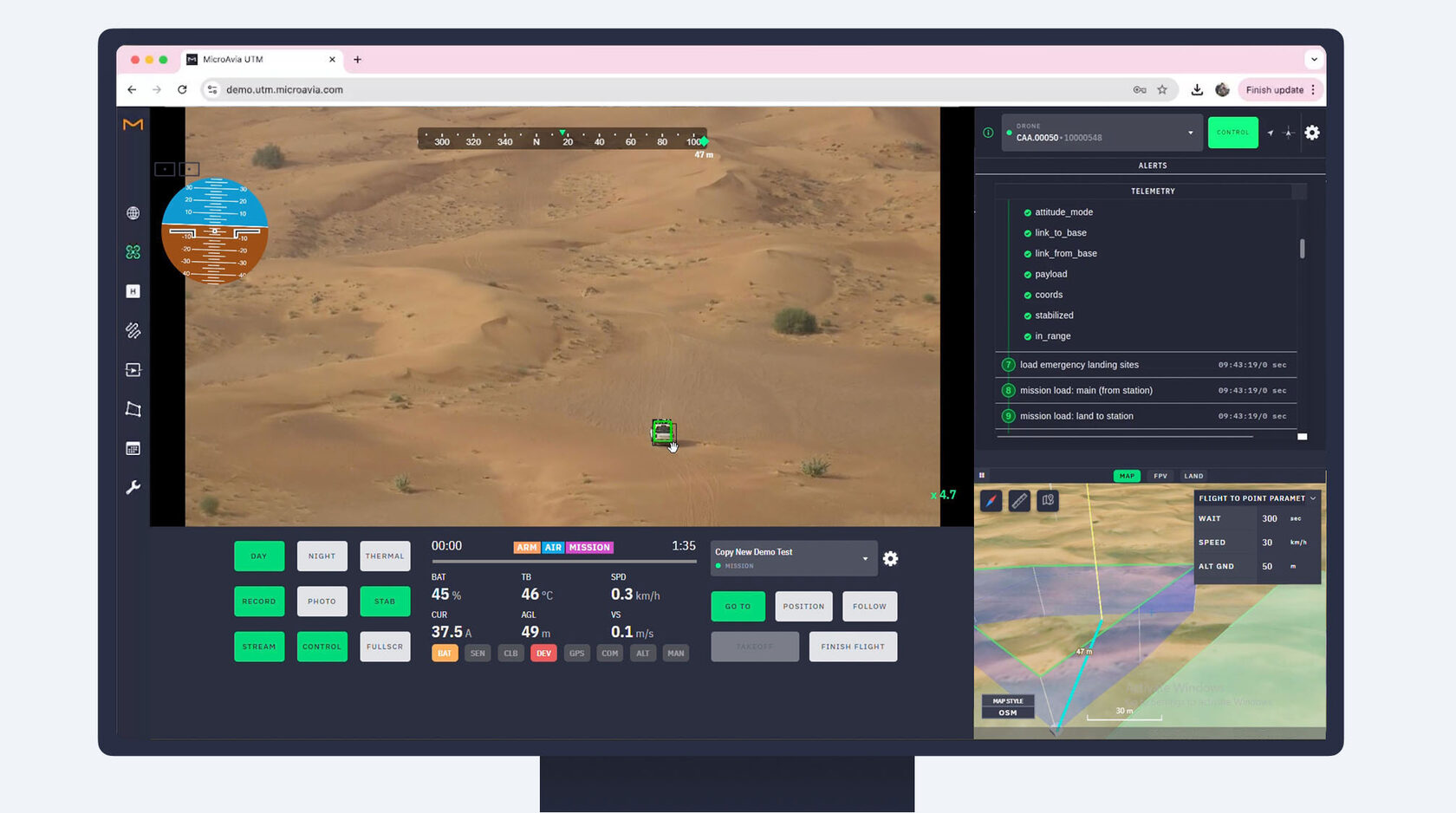Switch to the FPV tab
1456x813 pixels.
(1160, 476)
